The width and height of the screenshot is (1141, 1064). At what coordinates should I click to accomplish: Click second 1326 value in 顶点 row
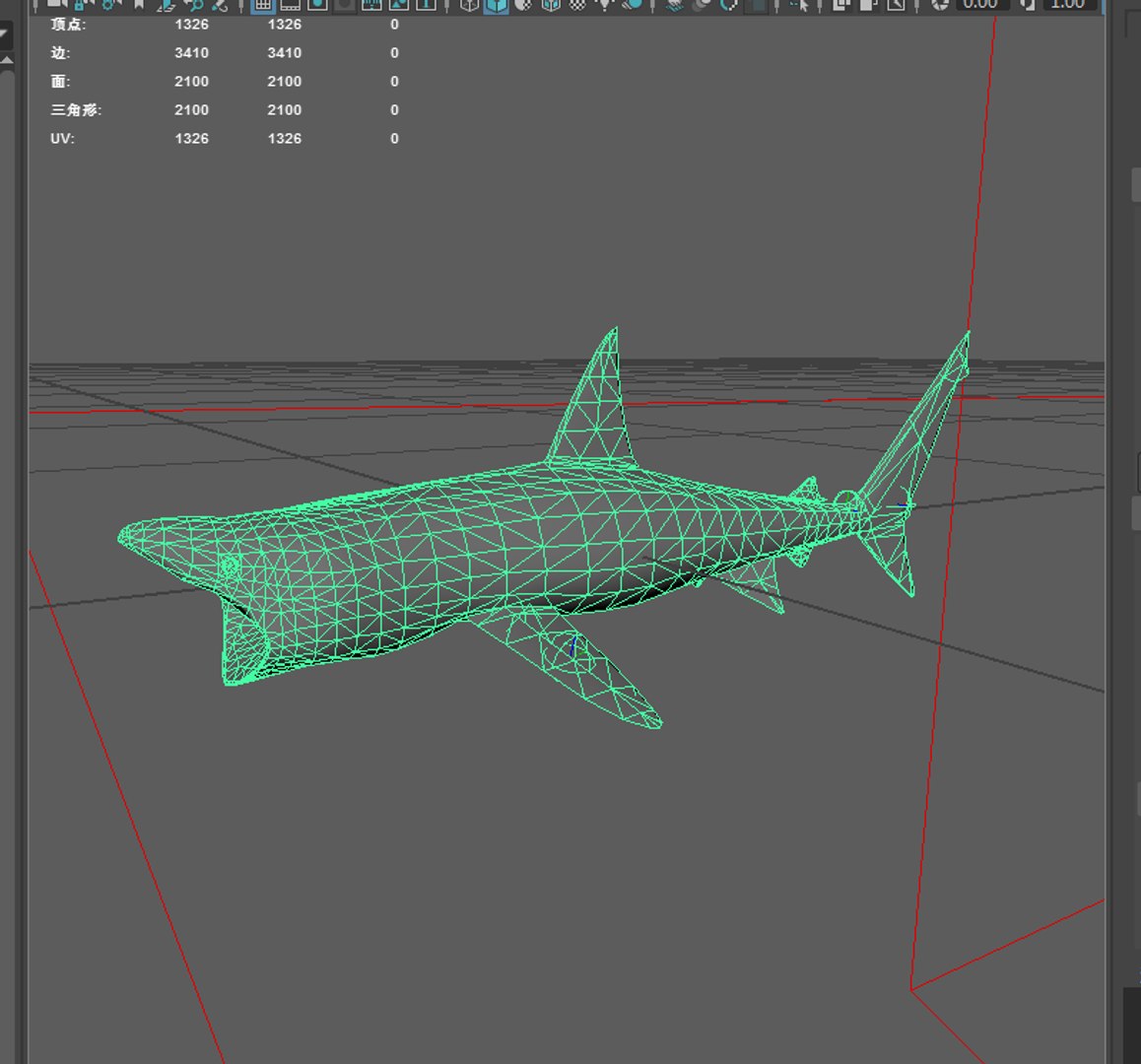[x=285, y=24]
